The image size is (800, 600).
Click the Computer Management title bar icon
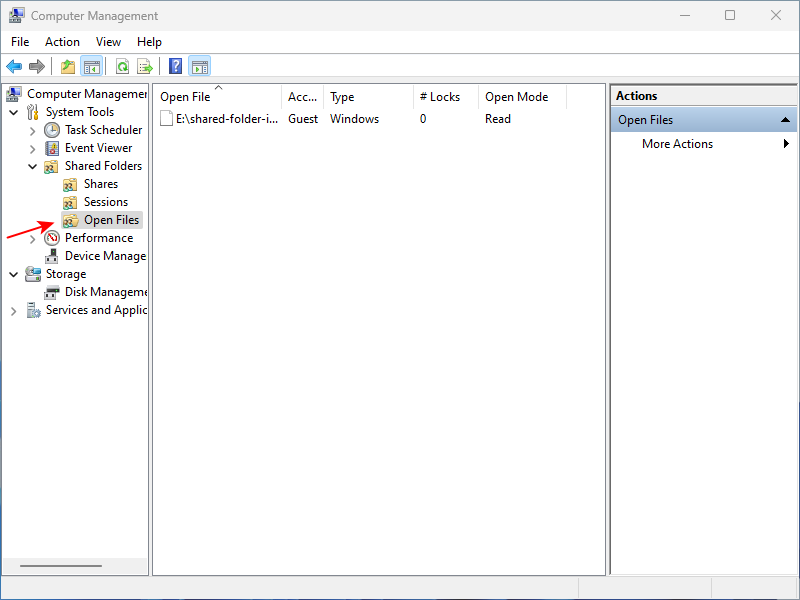[x=16, y=15]
